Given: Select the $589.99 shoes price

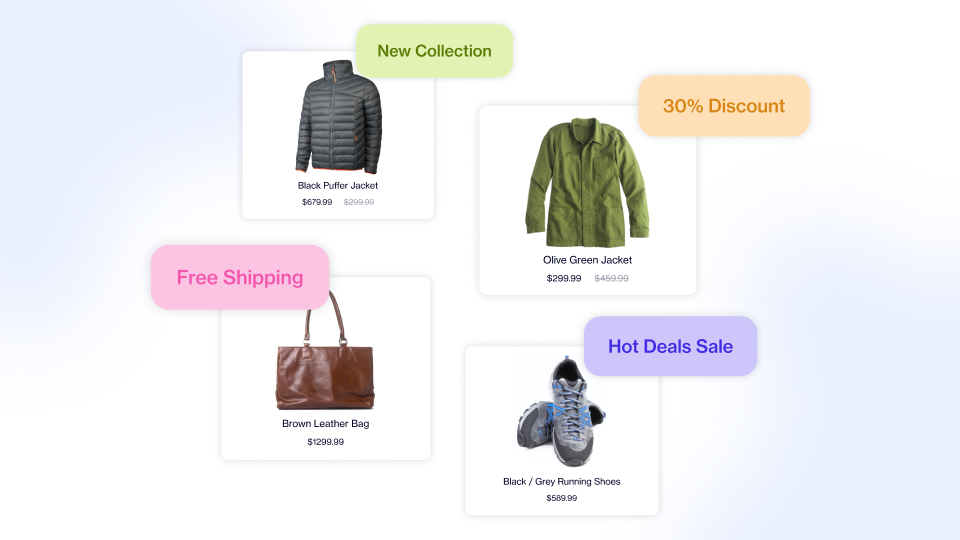Looking at the screenshot, I should click(x=561, y=498).
